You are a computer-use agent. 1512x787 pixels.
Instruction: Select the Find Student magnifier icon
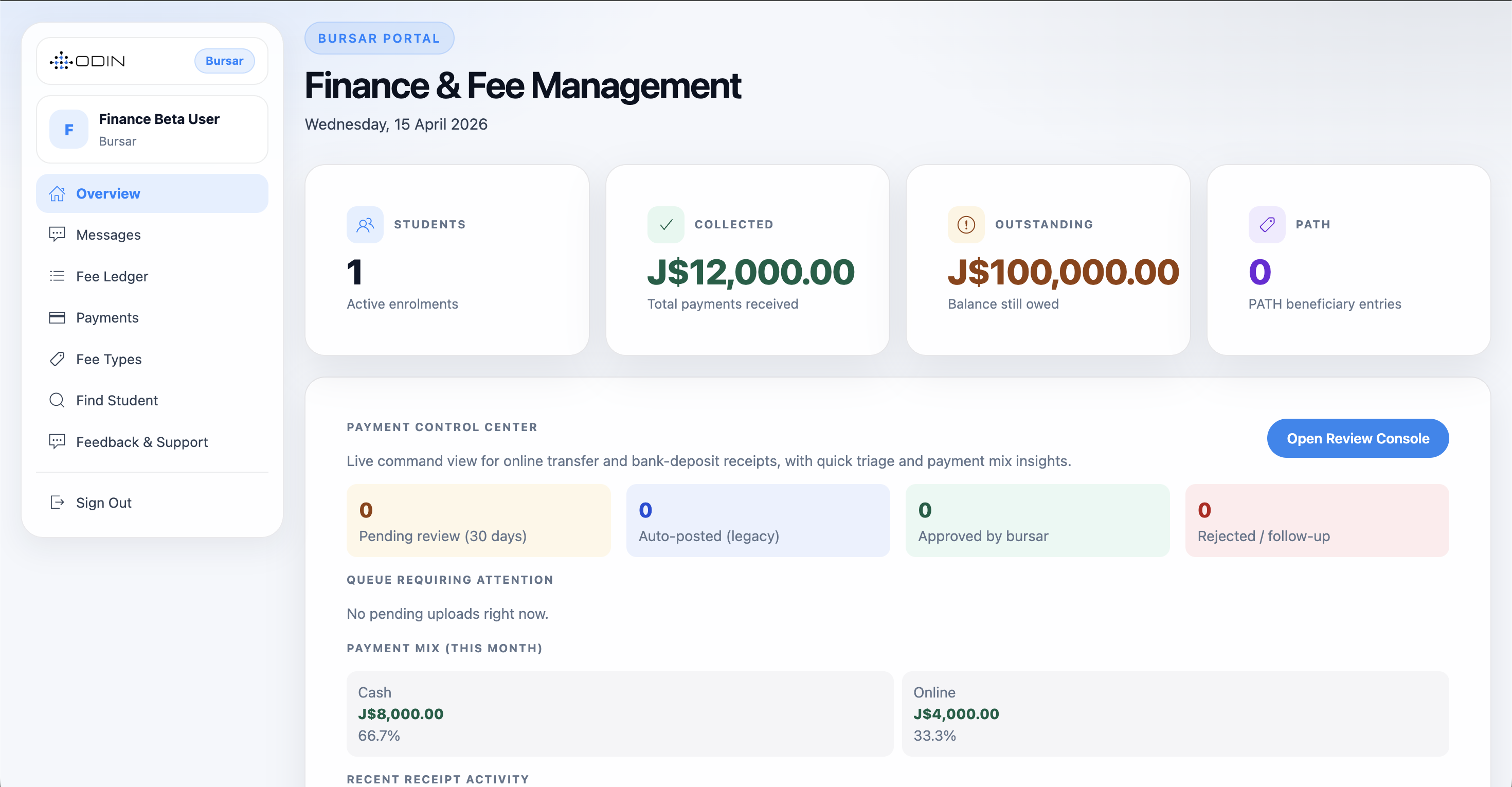[x=57, y=400]
